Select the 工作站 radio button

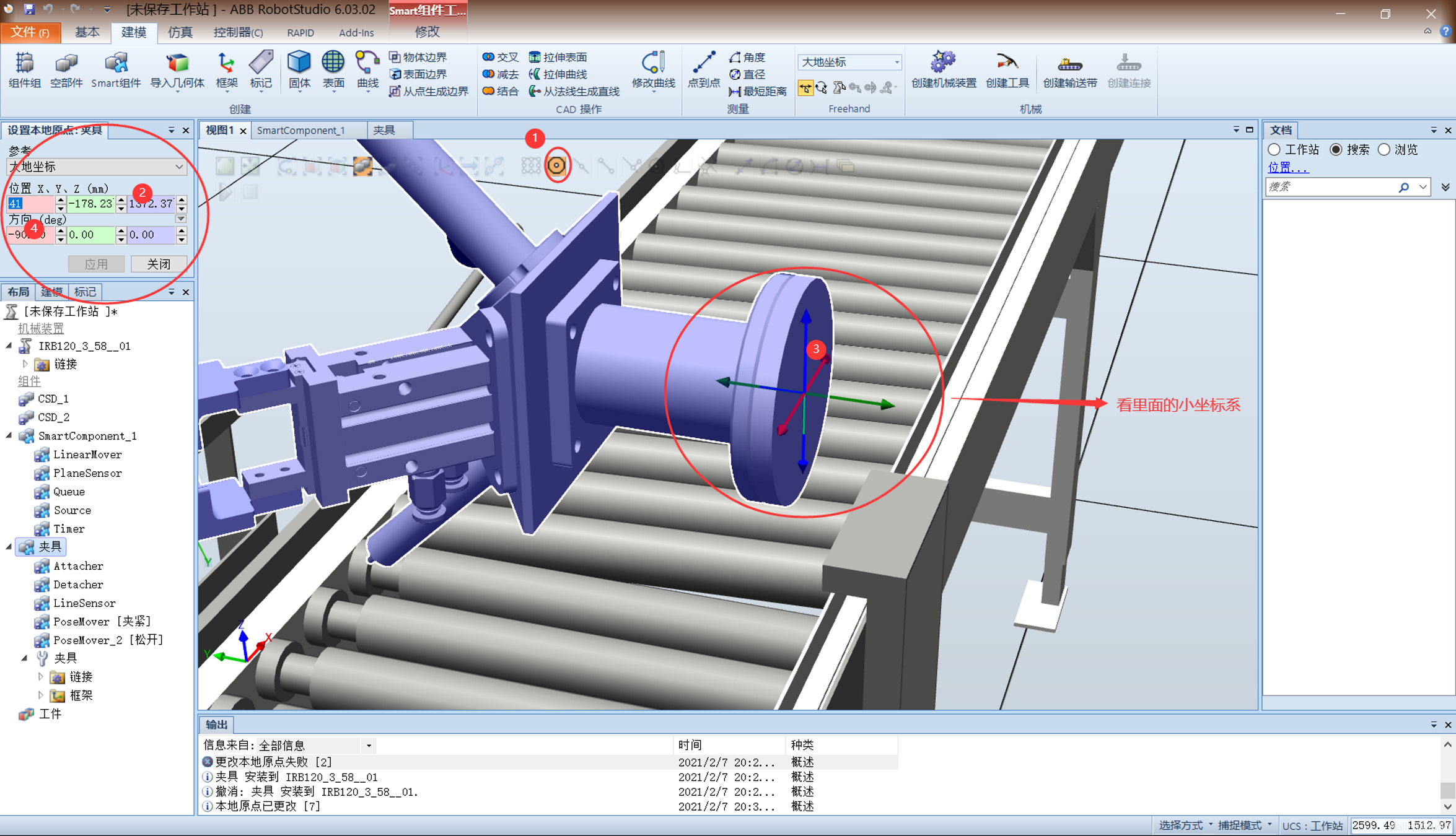(1274, 150)
